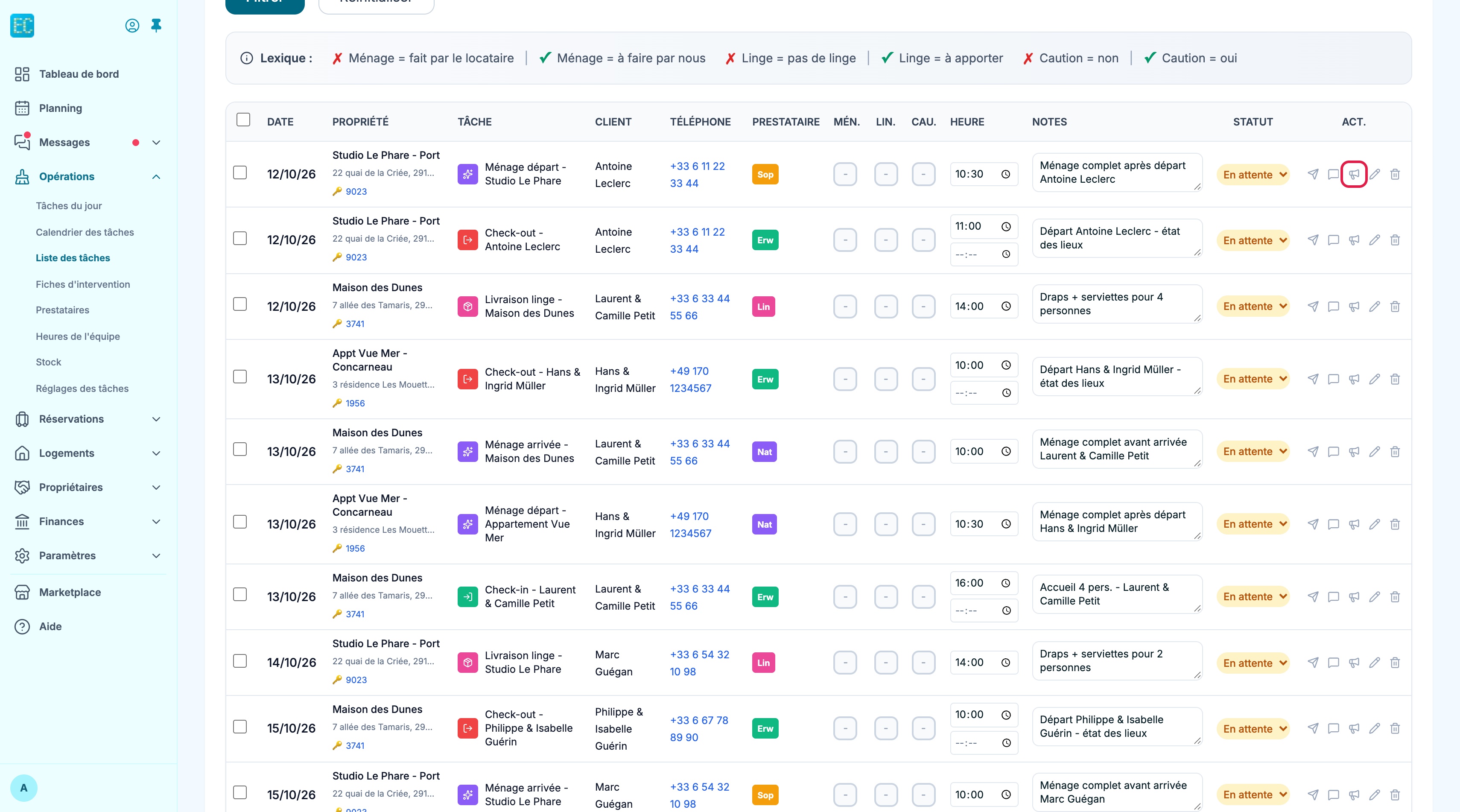Viewport: 1460px width, 812px height.
Task: Click trash icon for Ménage départ Studio Le Phare row
Action: [1395, 175]
